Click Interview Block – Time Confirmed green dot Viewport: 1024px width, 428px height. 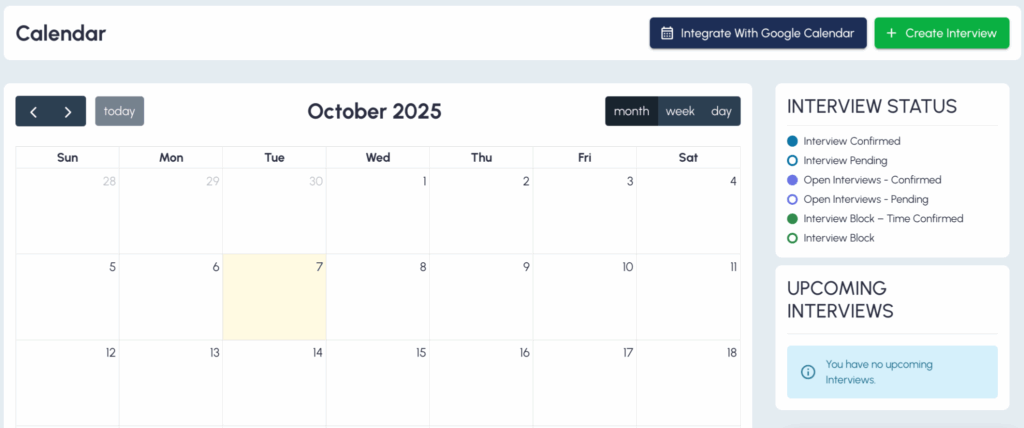[793, 218]
